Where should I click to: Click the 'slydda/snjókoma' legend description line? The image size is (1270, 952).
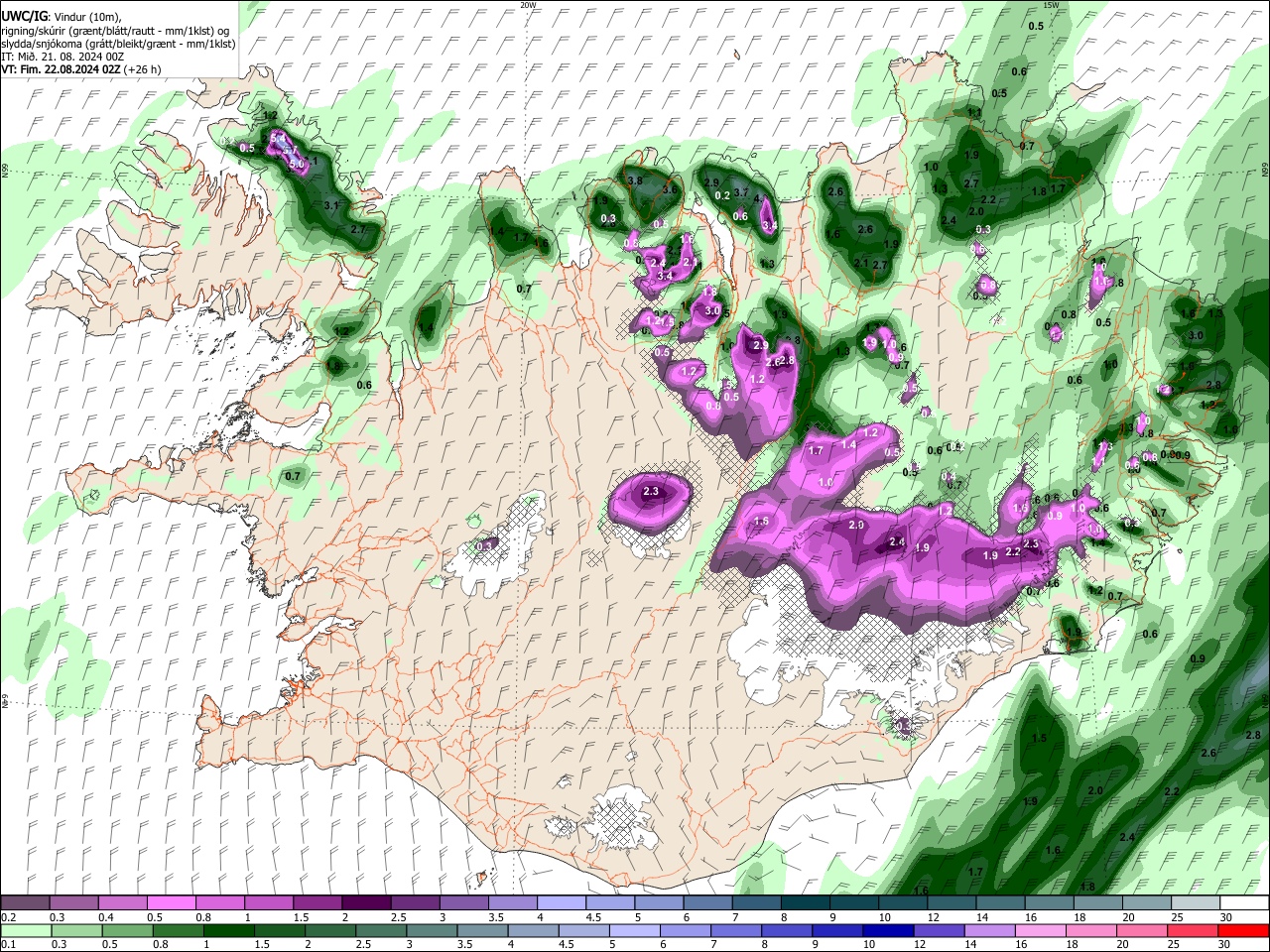tap(118, 44)
